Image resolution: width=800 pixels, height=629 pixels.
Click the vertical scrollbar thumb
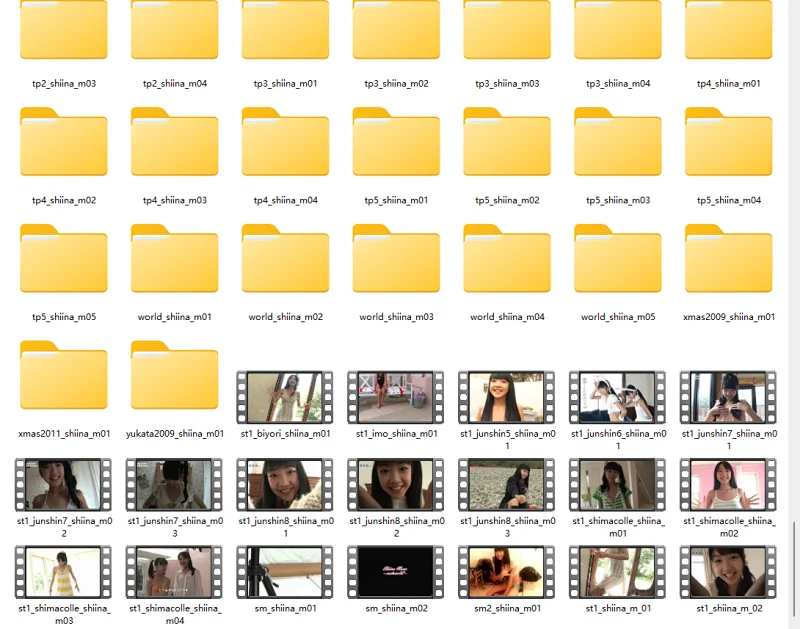[x=794, y=569]
